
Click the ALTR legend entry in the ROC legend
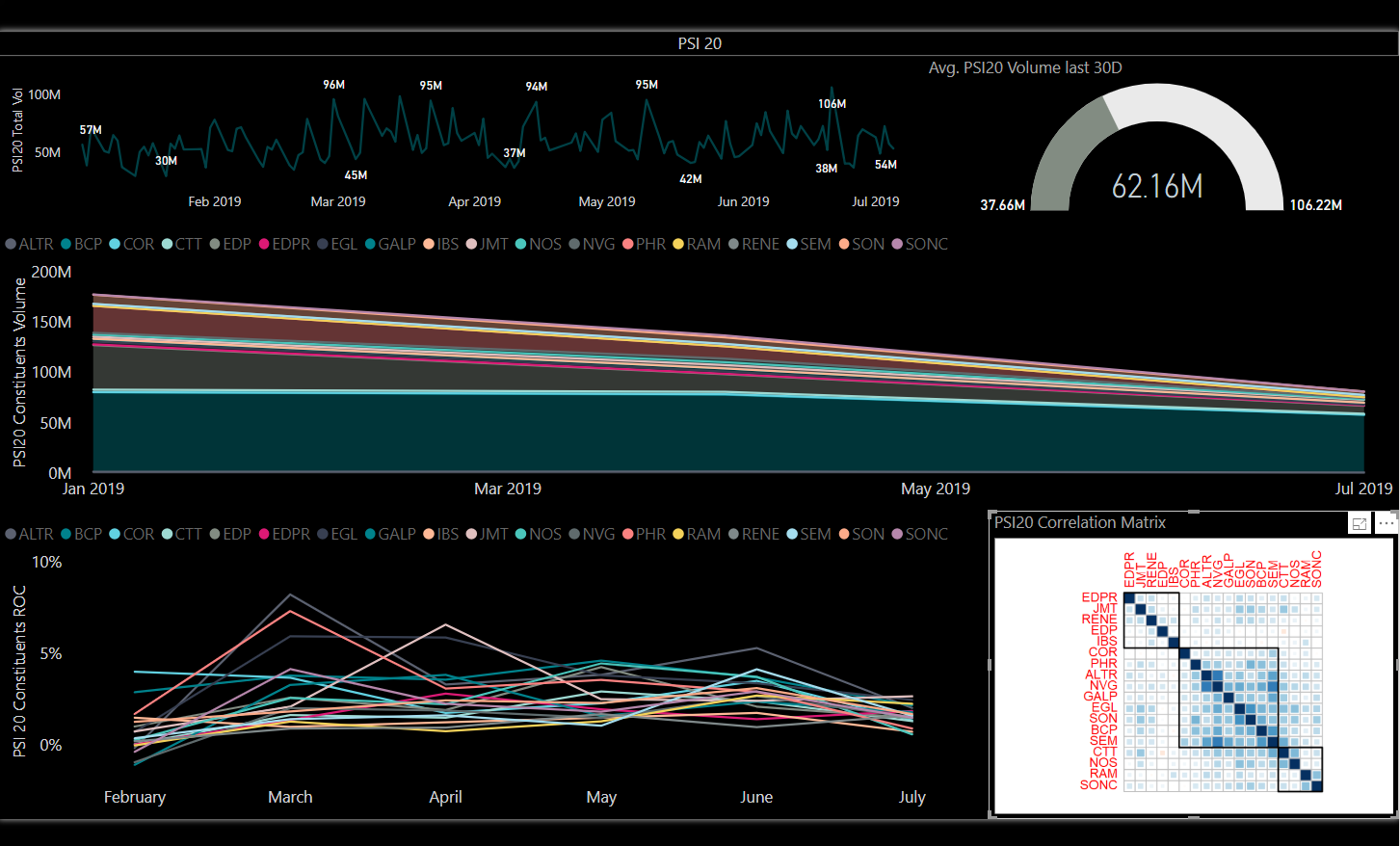(29, 534)
